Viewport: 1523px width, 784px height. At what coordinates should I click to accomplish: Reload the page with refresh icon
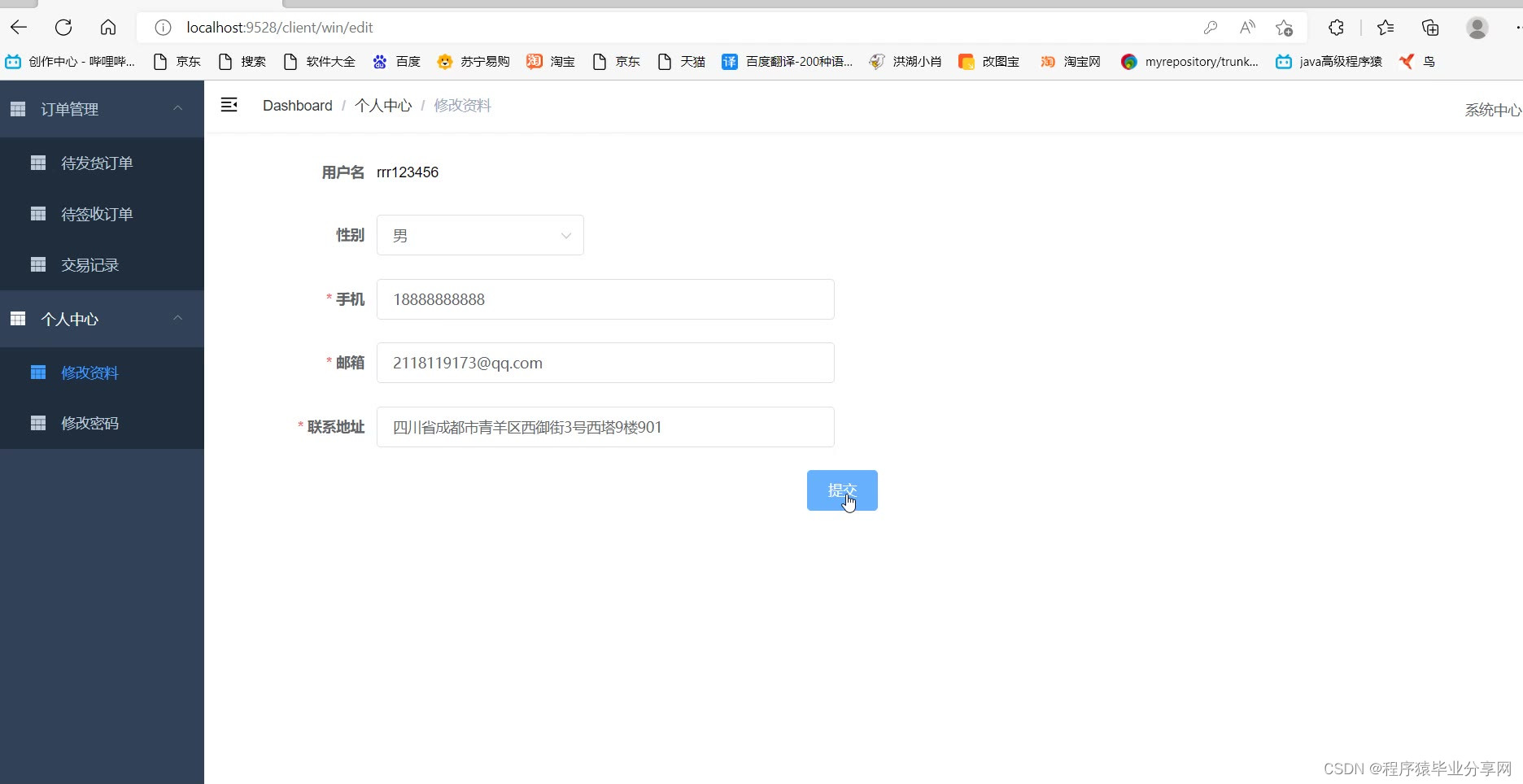pos(63,27)
